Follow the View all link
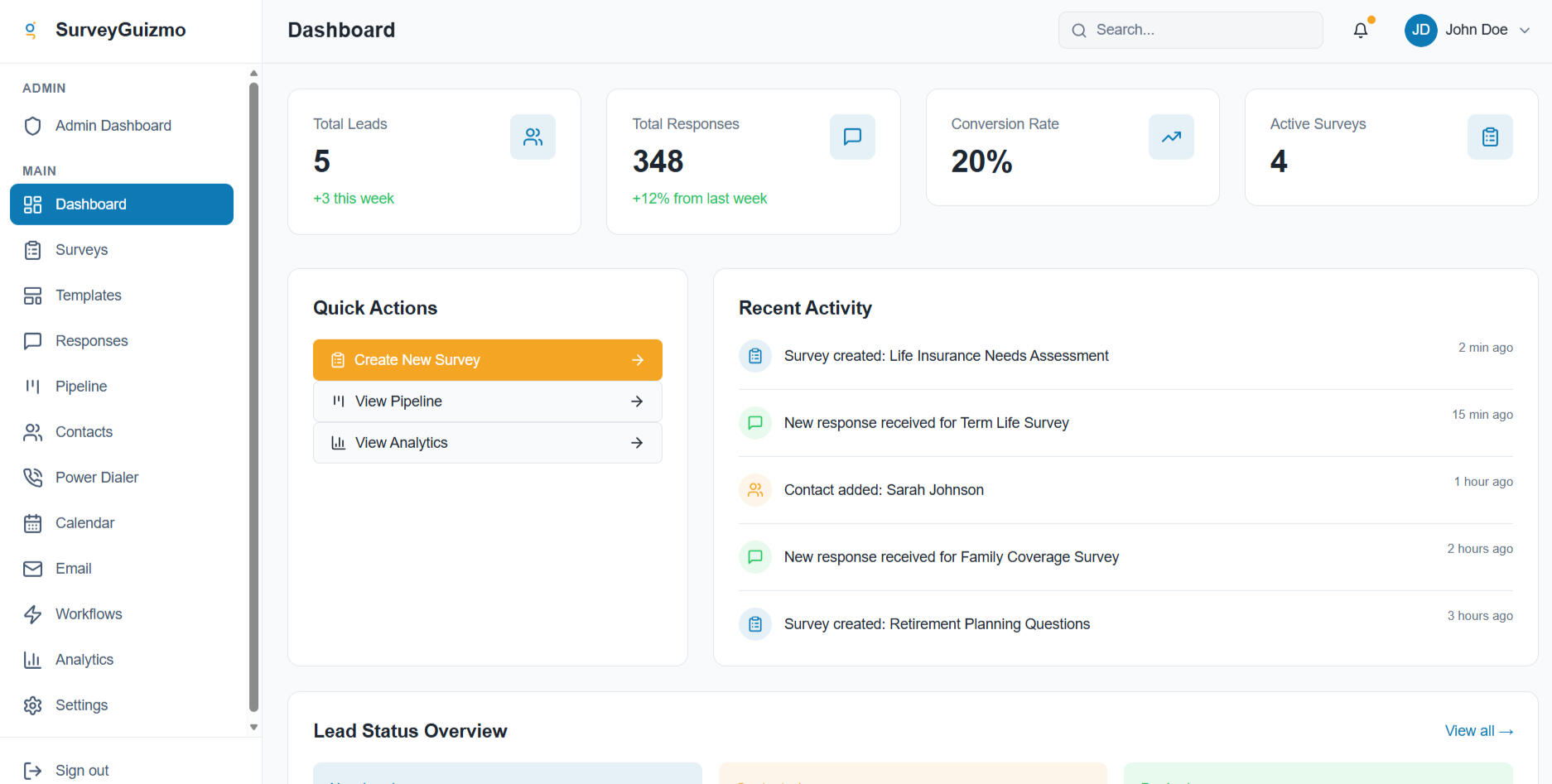This screenshot has width=1552, height=784. coord(1478,731)
